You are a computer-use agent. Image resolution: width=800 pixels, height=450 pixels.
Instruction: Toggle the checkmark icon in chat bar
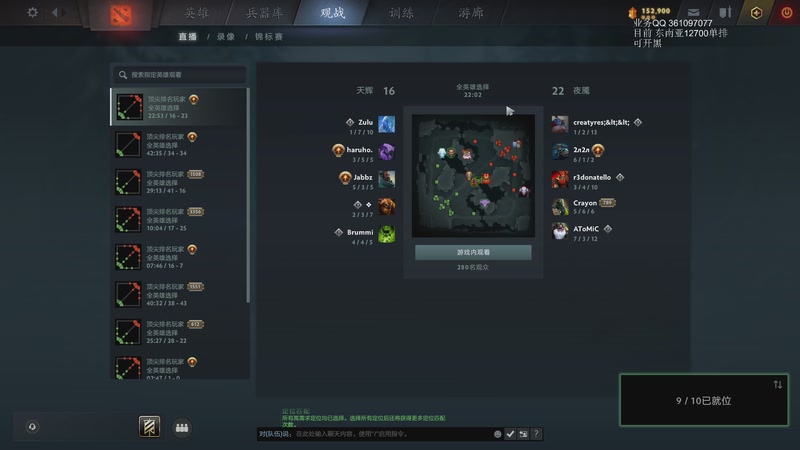[510, 434]
